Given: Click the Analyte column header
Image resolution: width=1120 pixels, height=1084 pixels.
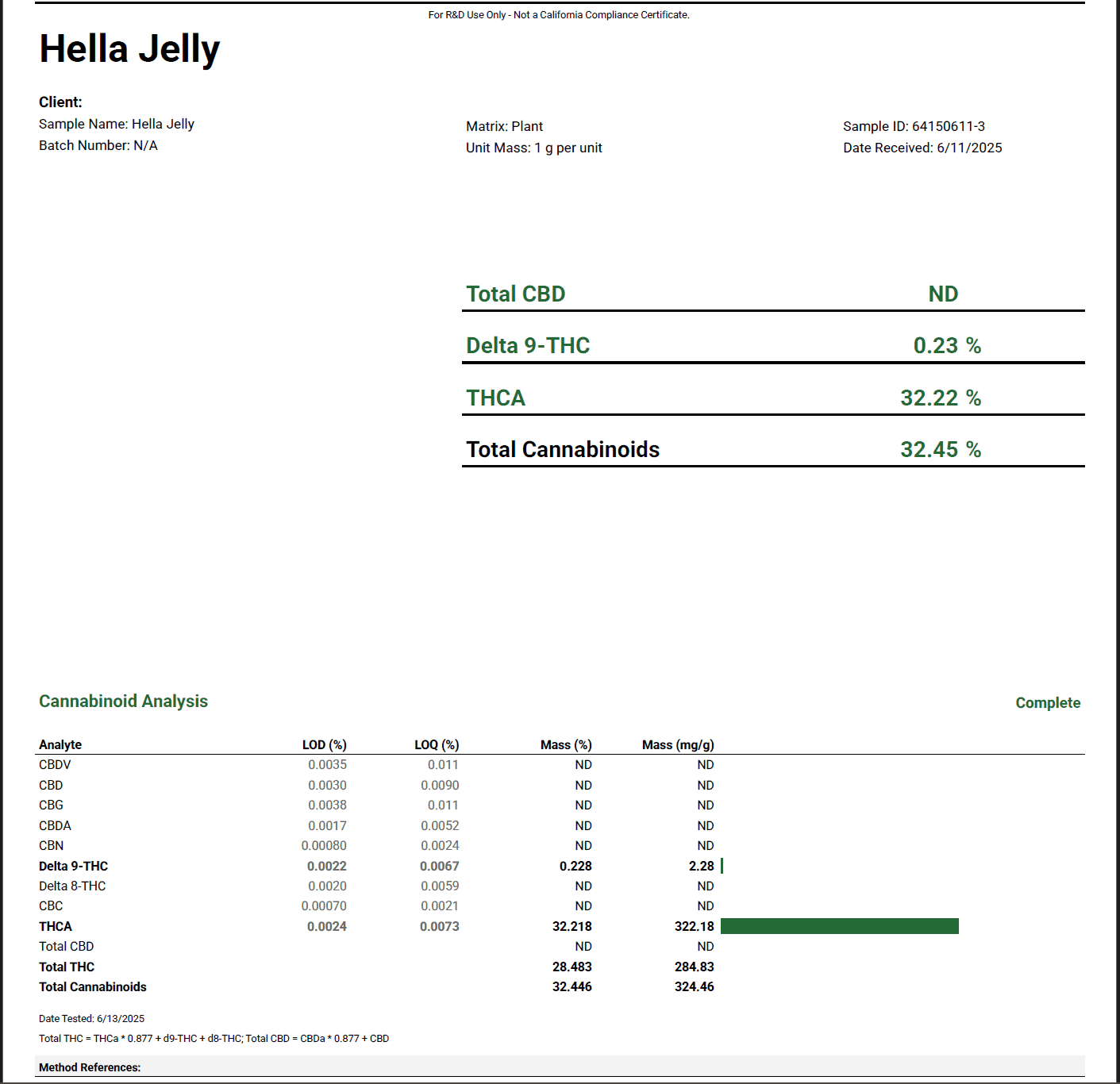Looking at the screenshot, I should point(60,744).
